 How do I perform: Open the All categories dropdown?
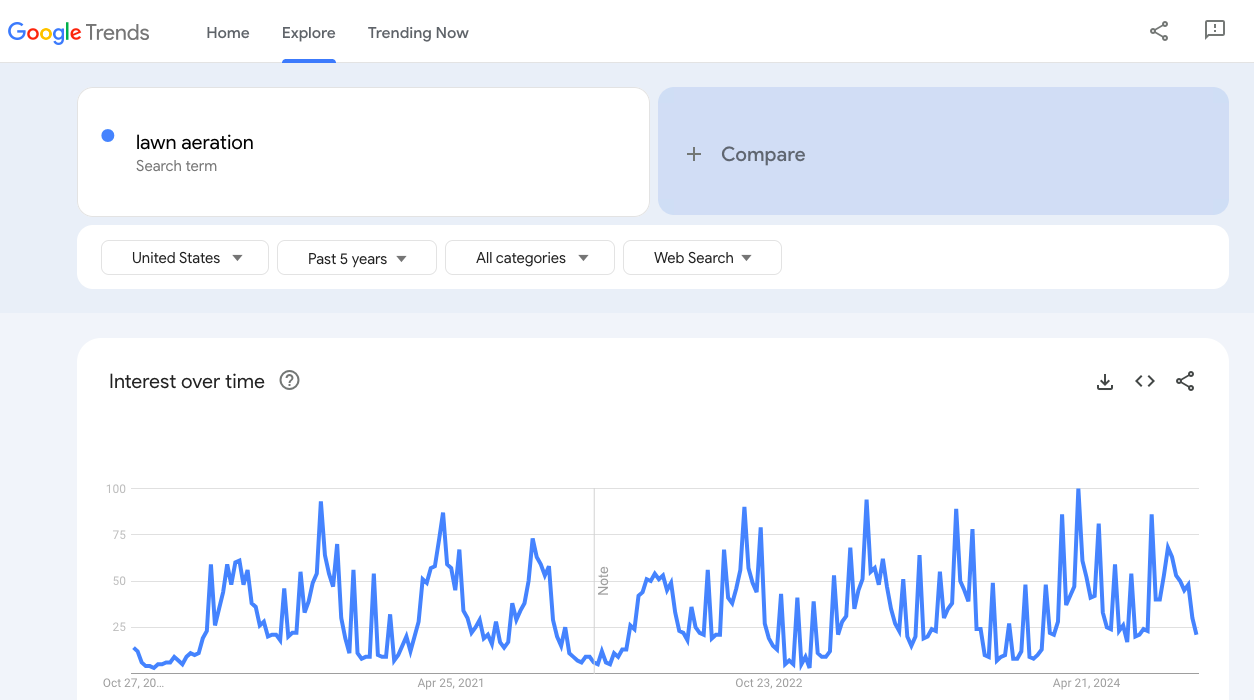[x=531, y=258]
